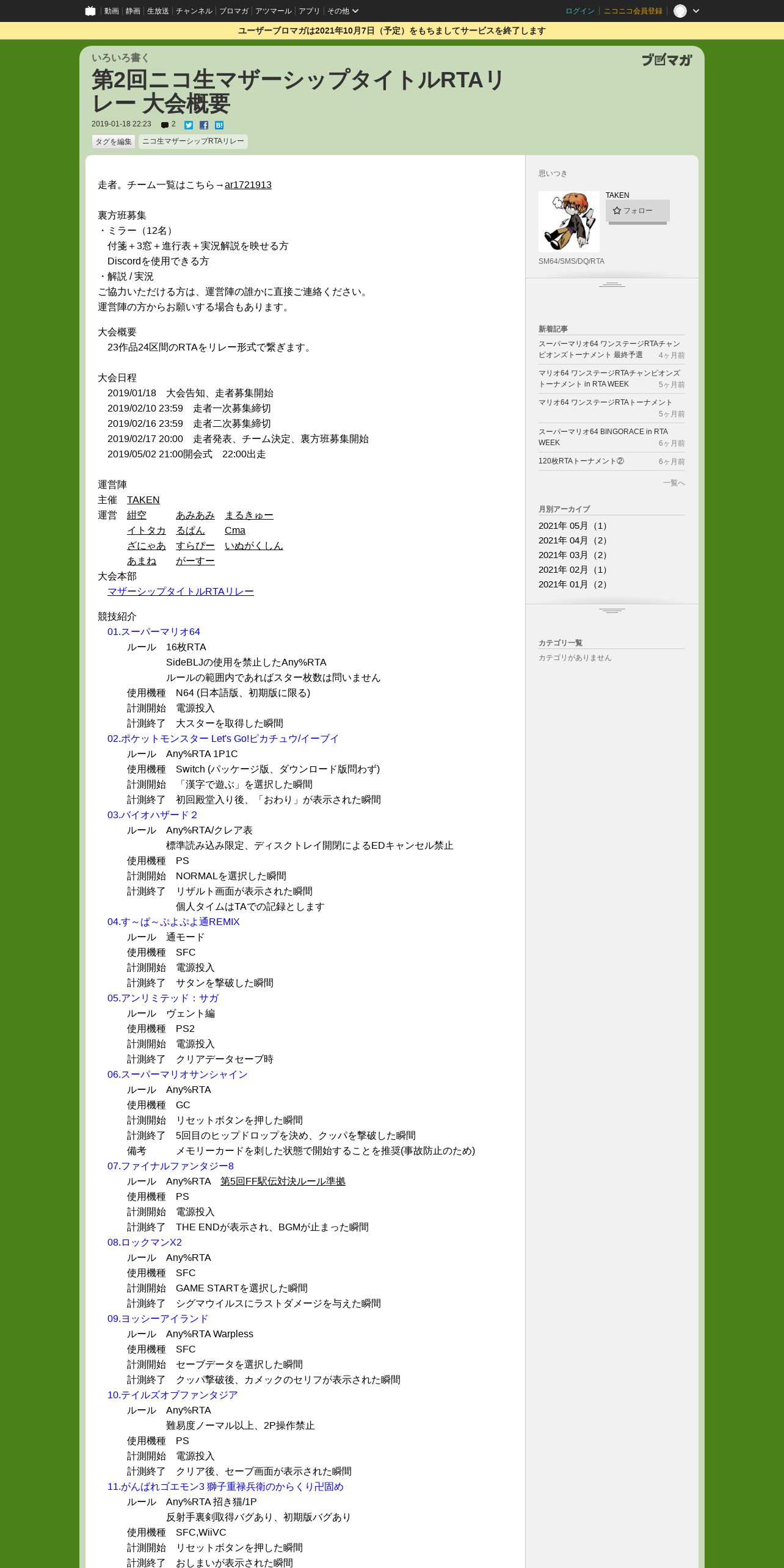Viewport: 784px width, 1568px height.
Task: Open staff link がーすー
Action: (x=195, y=561)
